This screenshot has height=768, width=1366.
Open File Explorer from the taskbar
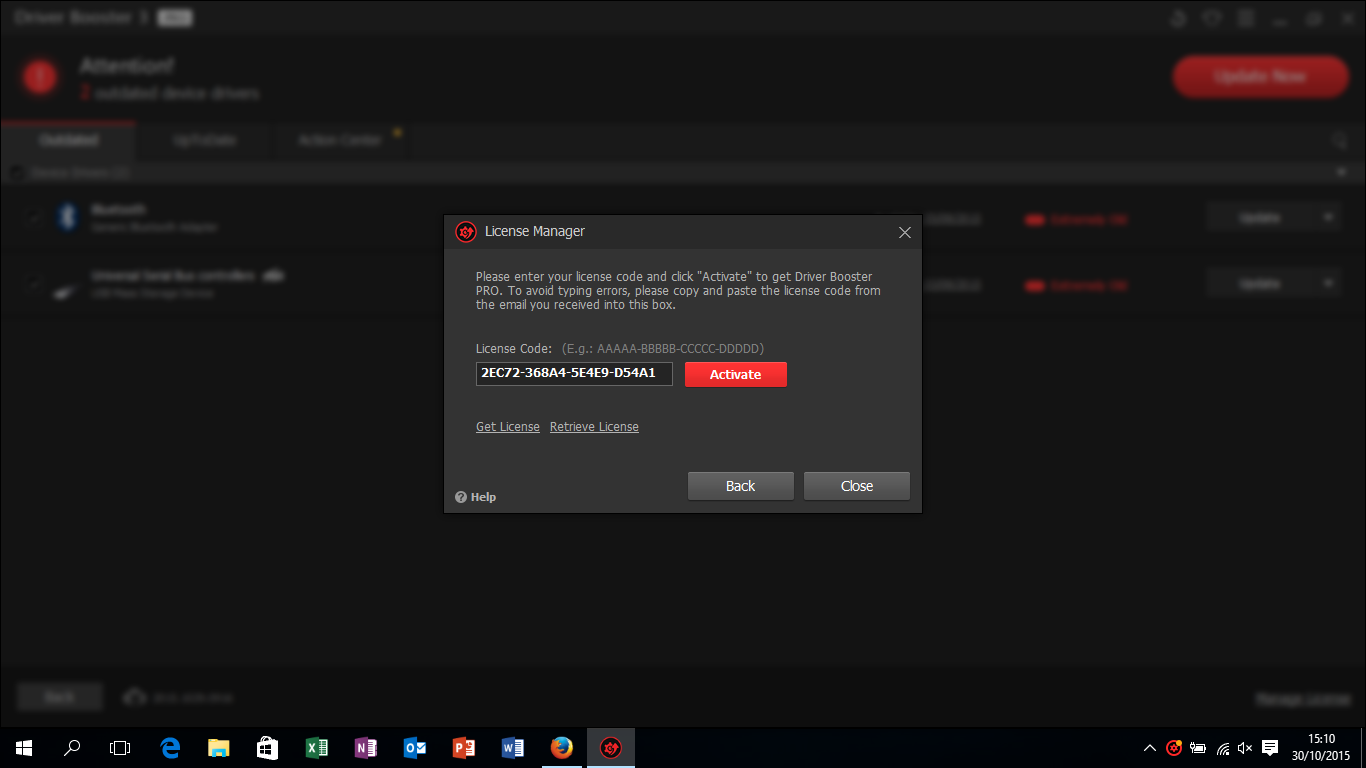pos(219,748)
